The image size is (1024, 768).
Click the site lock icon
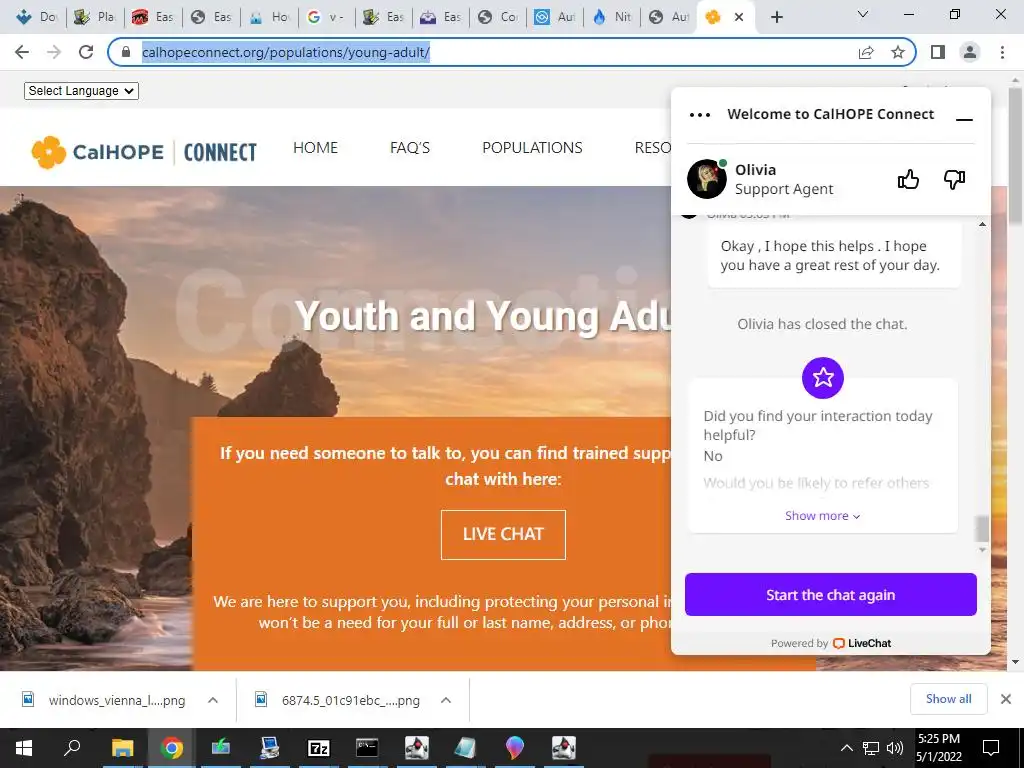[125, 52]
